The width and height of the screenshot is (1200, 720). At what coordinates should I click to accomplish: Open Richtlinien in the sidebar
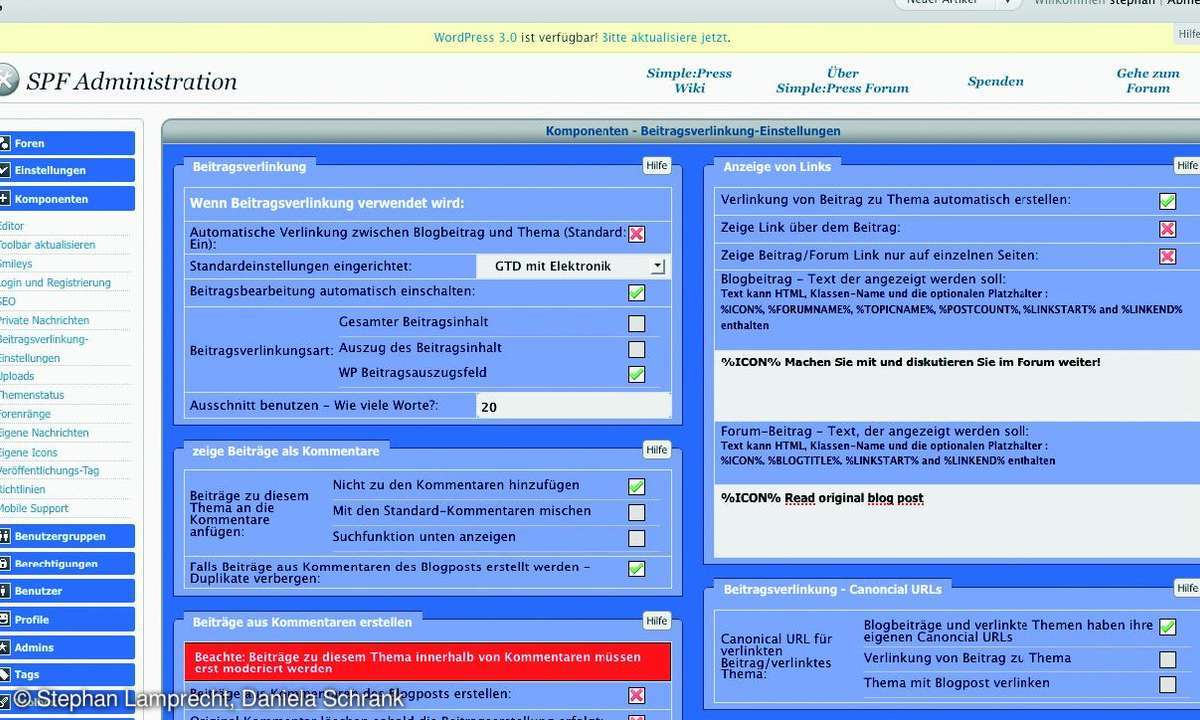22,489
